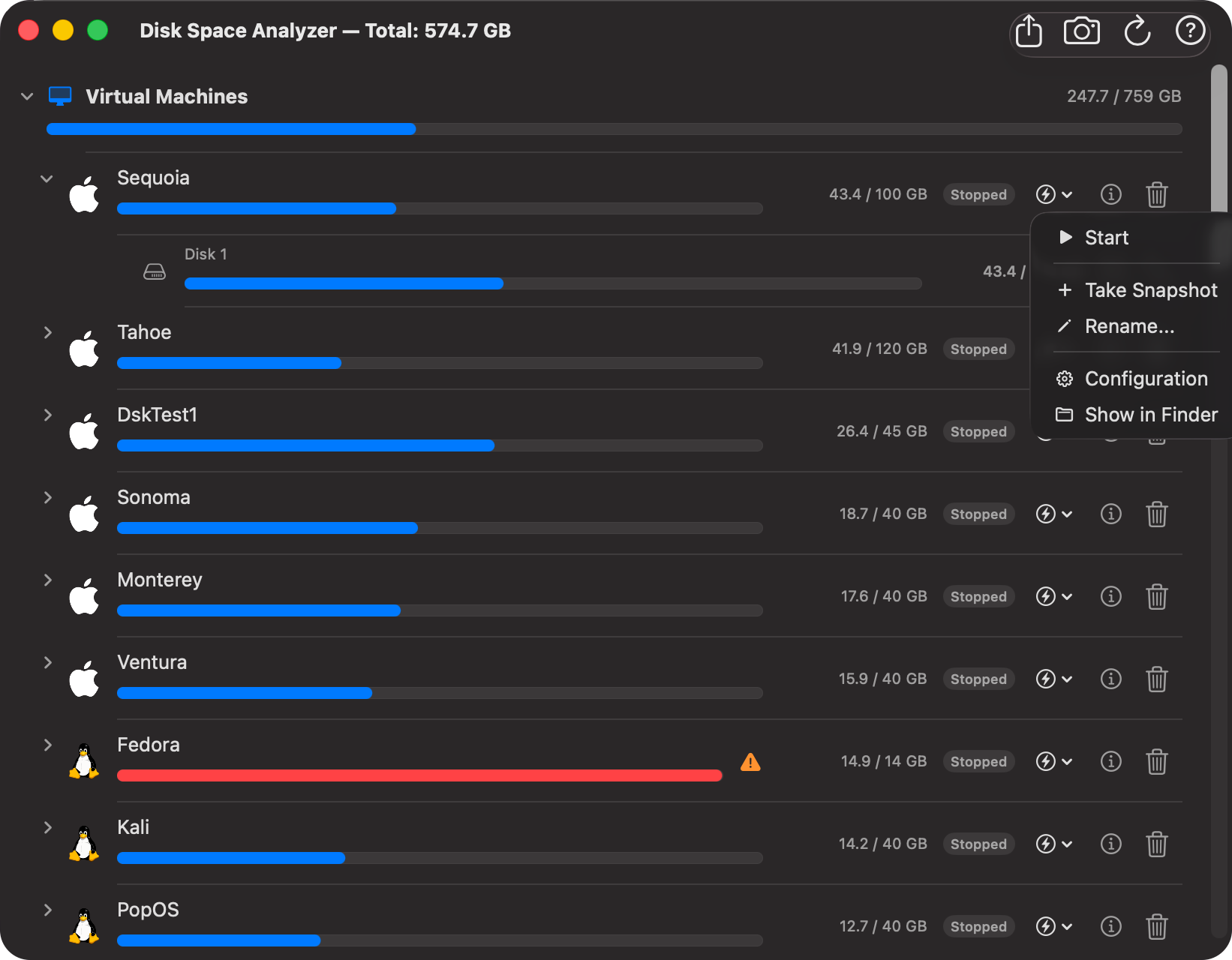Screen dimensions: 1232x960
Task: Open Configuration from the menu
Action: coord(1146,379)
